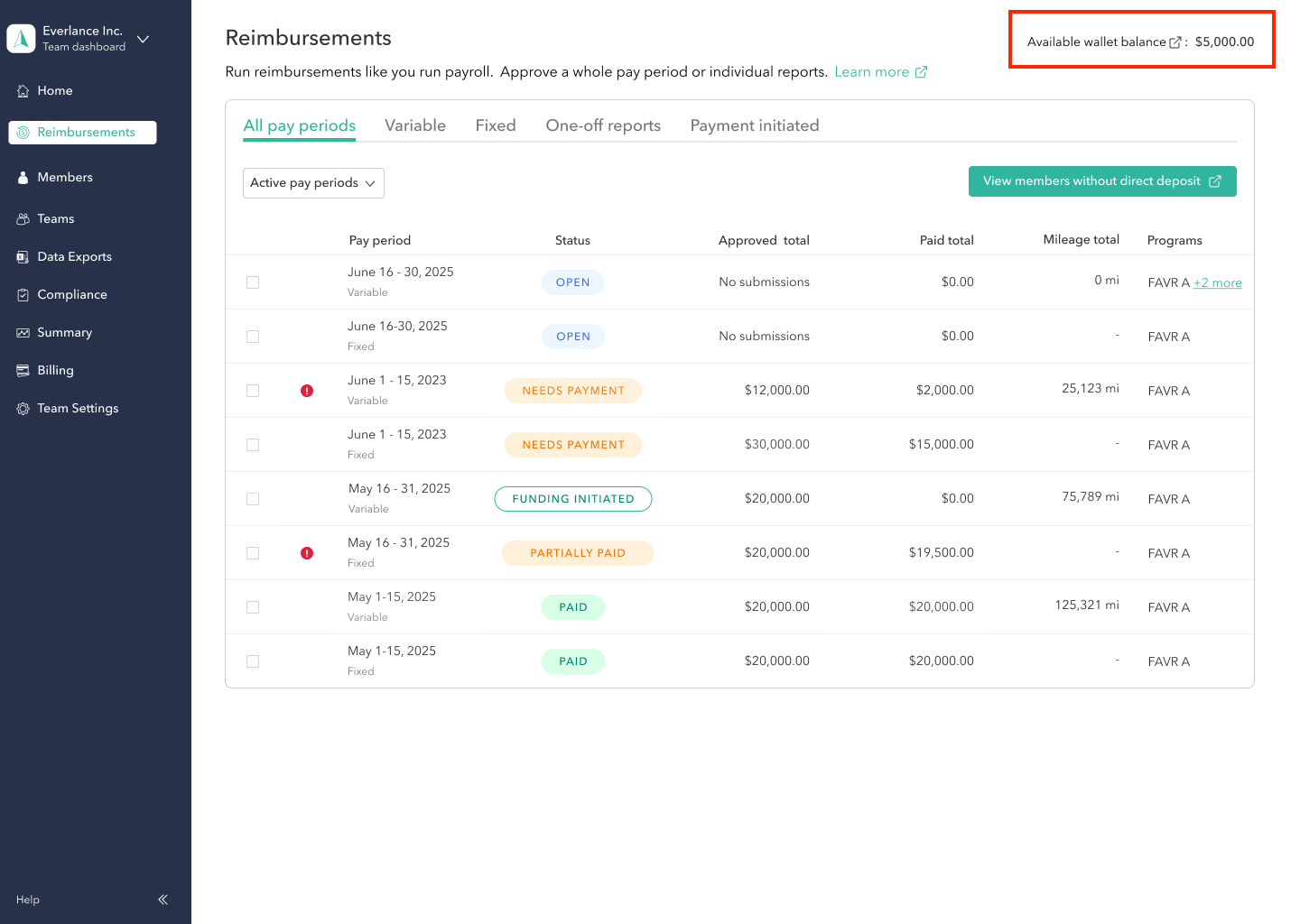Open the Learn more link
Viewport: 1300px width, 924px height.
pyautogui.click(x=872, y=71)
